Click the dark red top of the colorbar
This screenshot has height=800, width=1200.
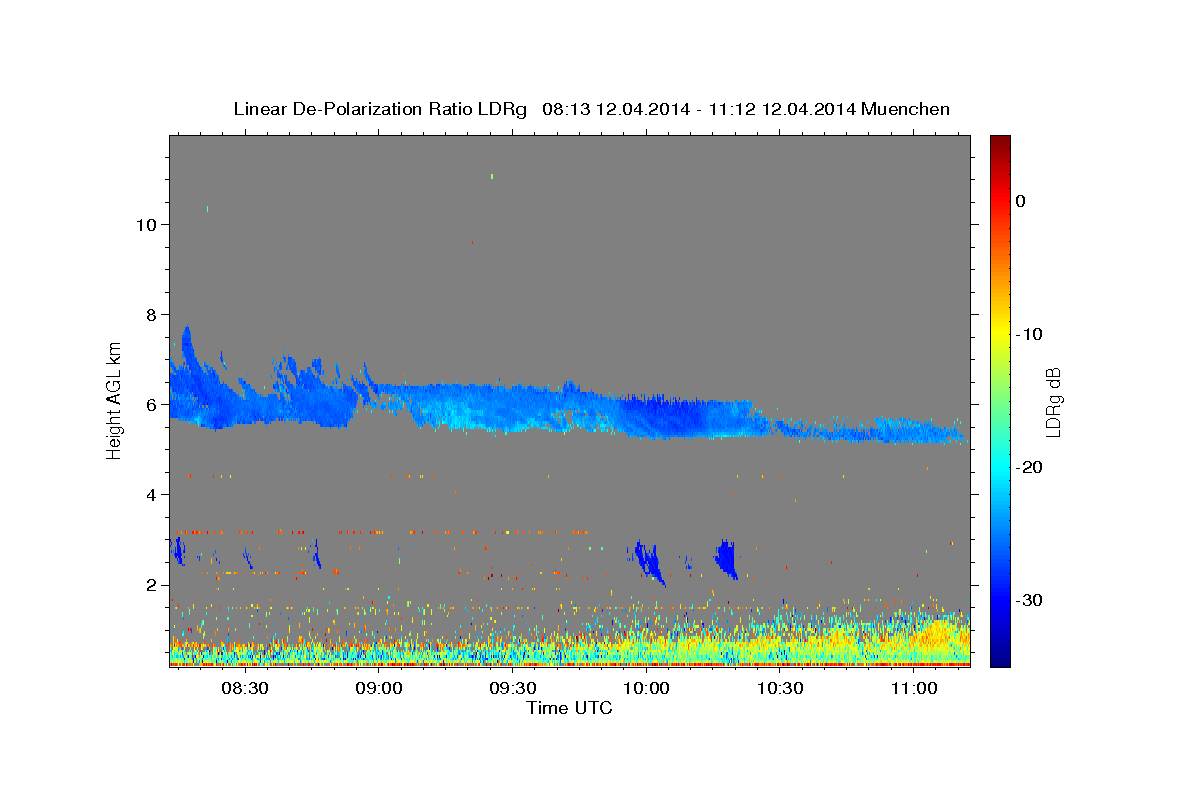click(x=1000, y=142)
